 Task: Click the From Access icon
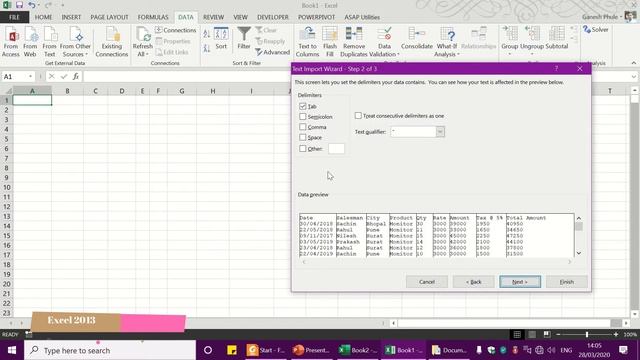(11, 34)
